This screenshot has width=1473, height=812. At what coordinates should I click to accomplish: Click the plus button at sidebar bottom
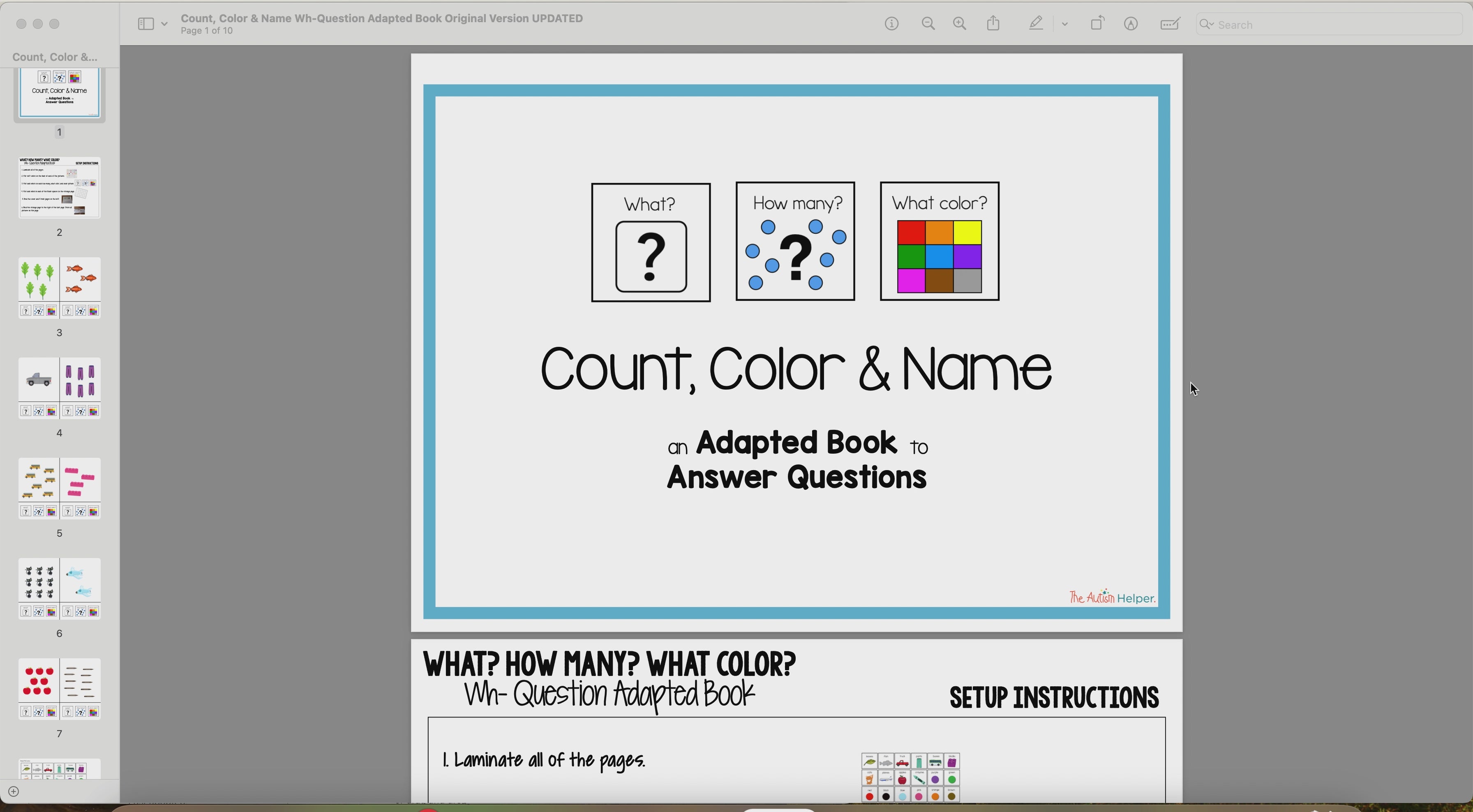[x=14, y=791]
